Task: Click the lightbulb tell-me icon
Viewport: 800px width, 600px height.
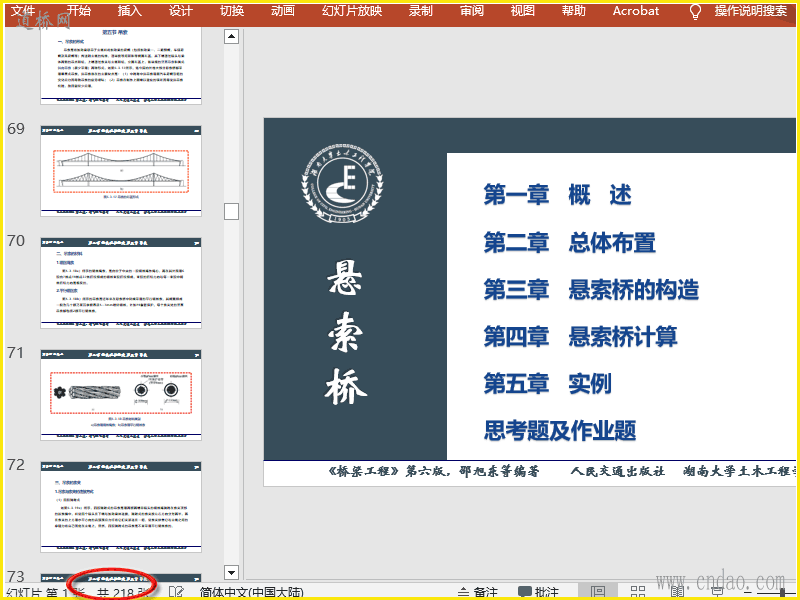Action: click(695, 12)
